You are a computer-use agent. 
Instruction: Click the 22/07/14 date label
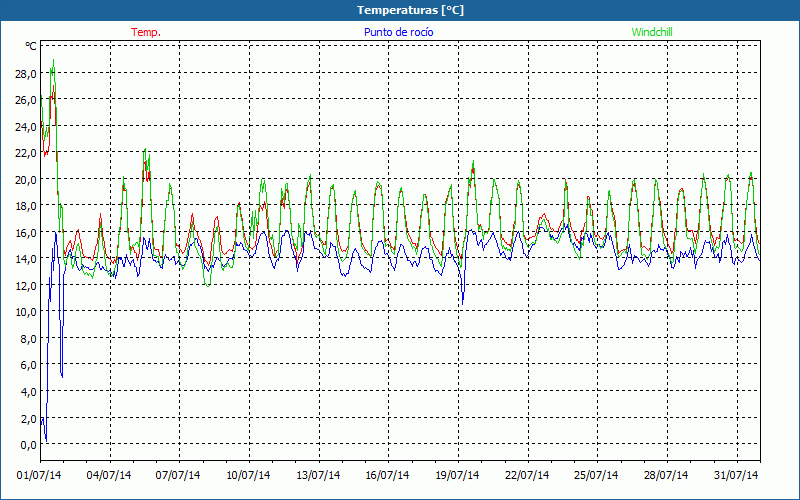click(527, 476)
